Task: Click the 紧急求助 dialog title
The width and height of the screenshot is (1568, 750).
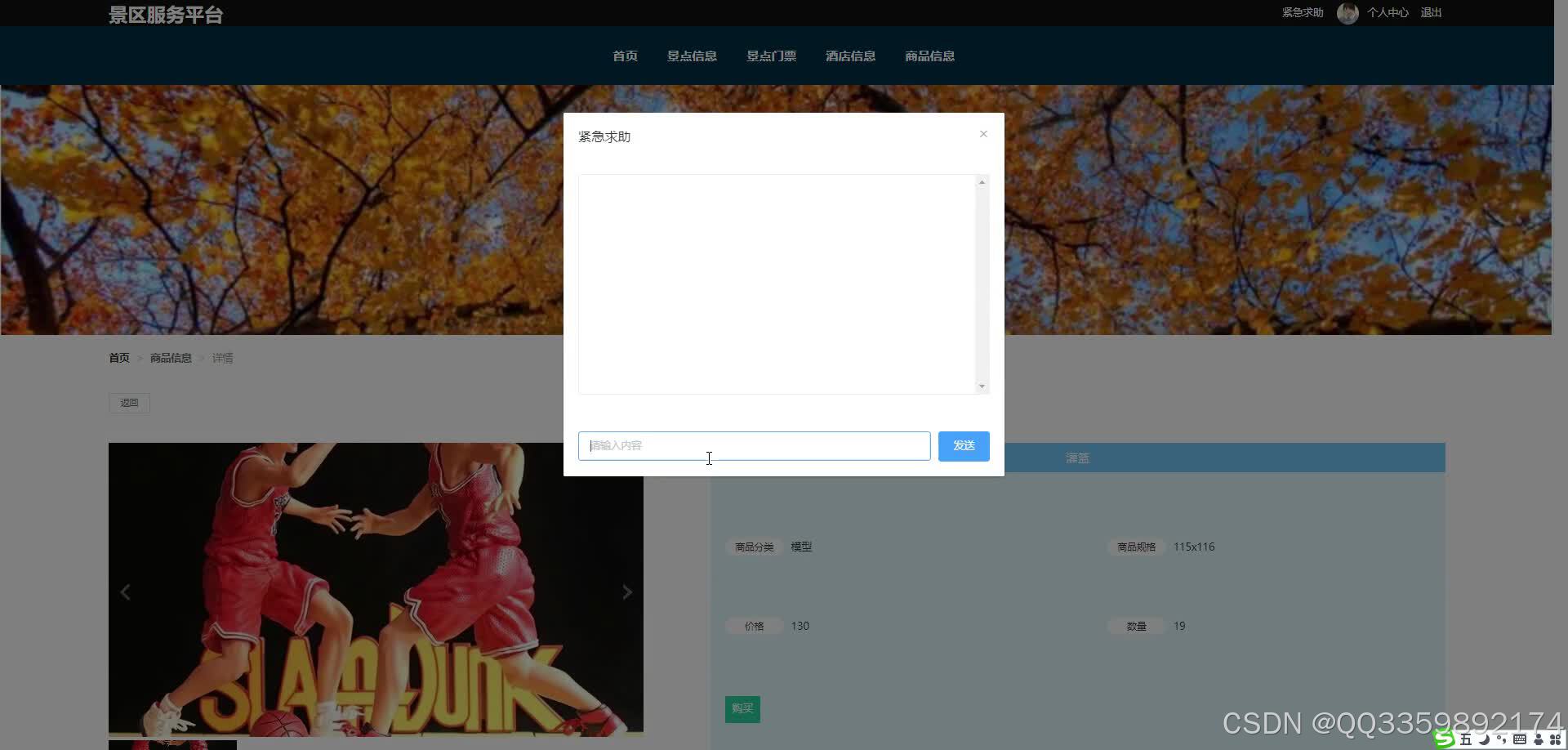Action: pyautogui.click(x=604, y=137)
